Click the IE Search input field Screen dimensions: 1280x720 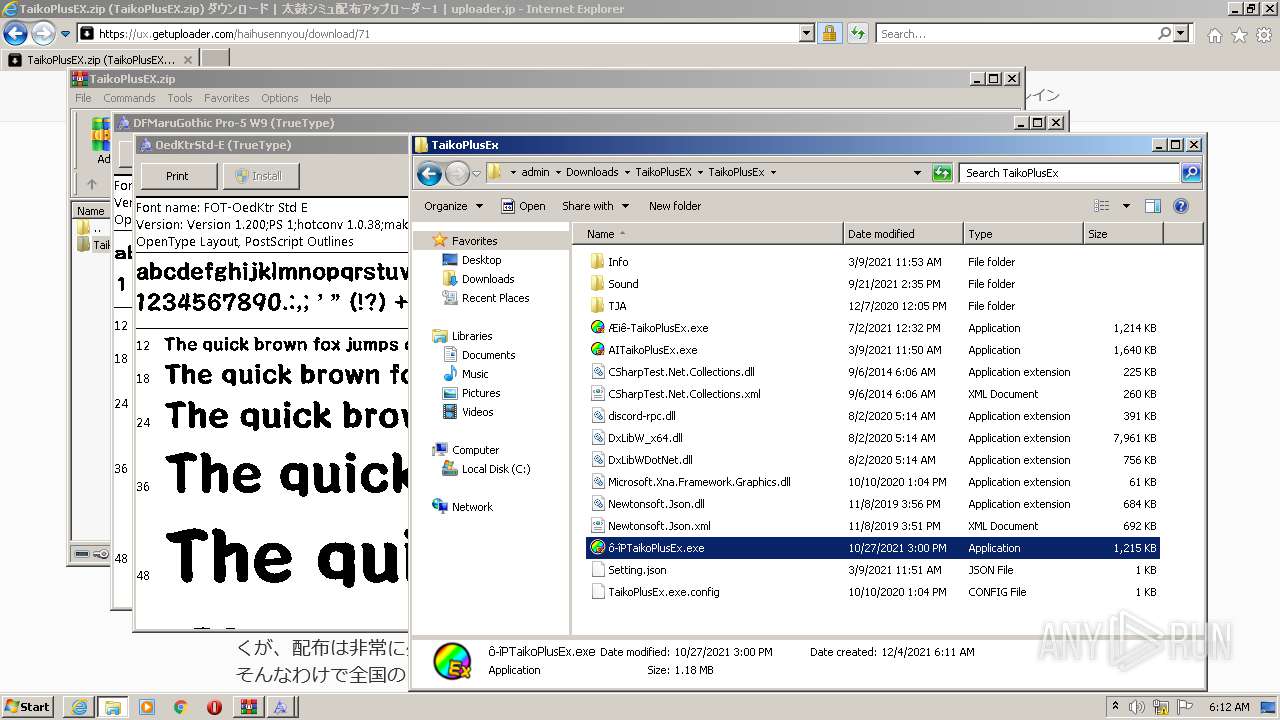pyautogui.click(x=1017, y=33)
